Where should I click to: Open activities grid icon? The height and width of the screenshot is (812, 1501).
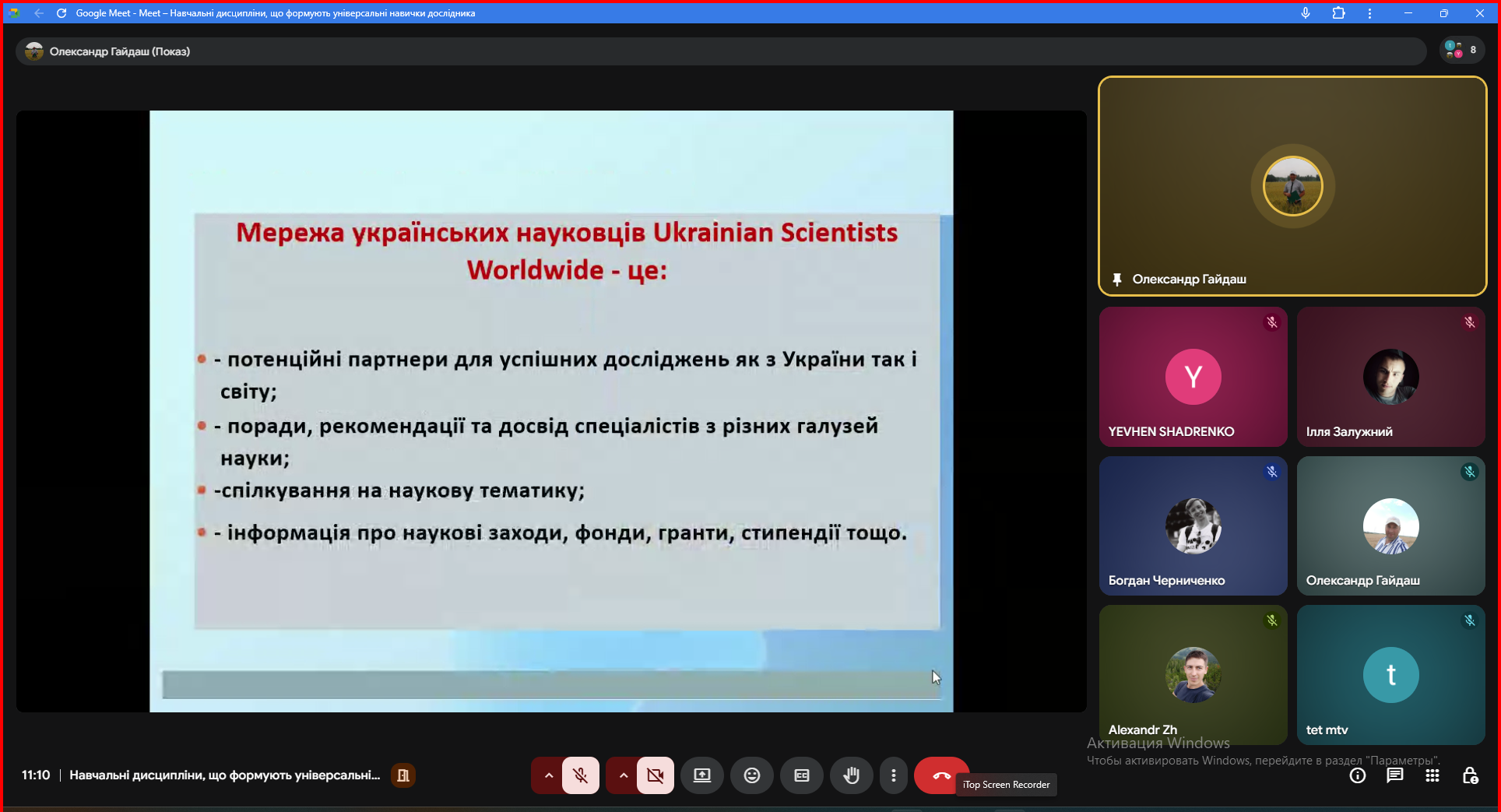[x=1432, y=775]
